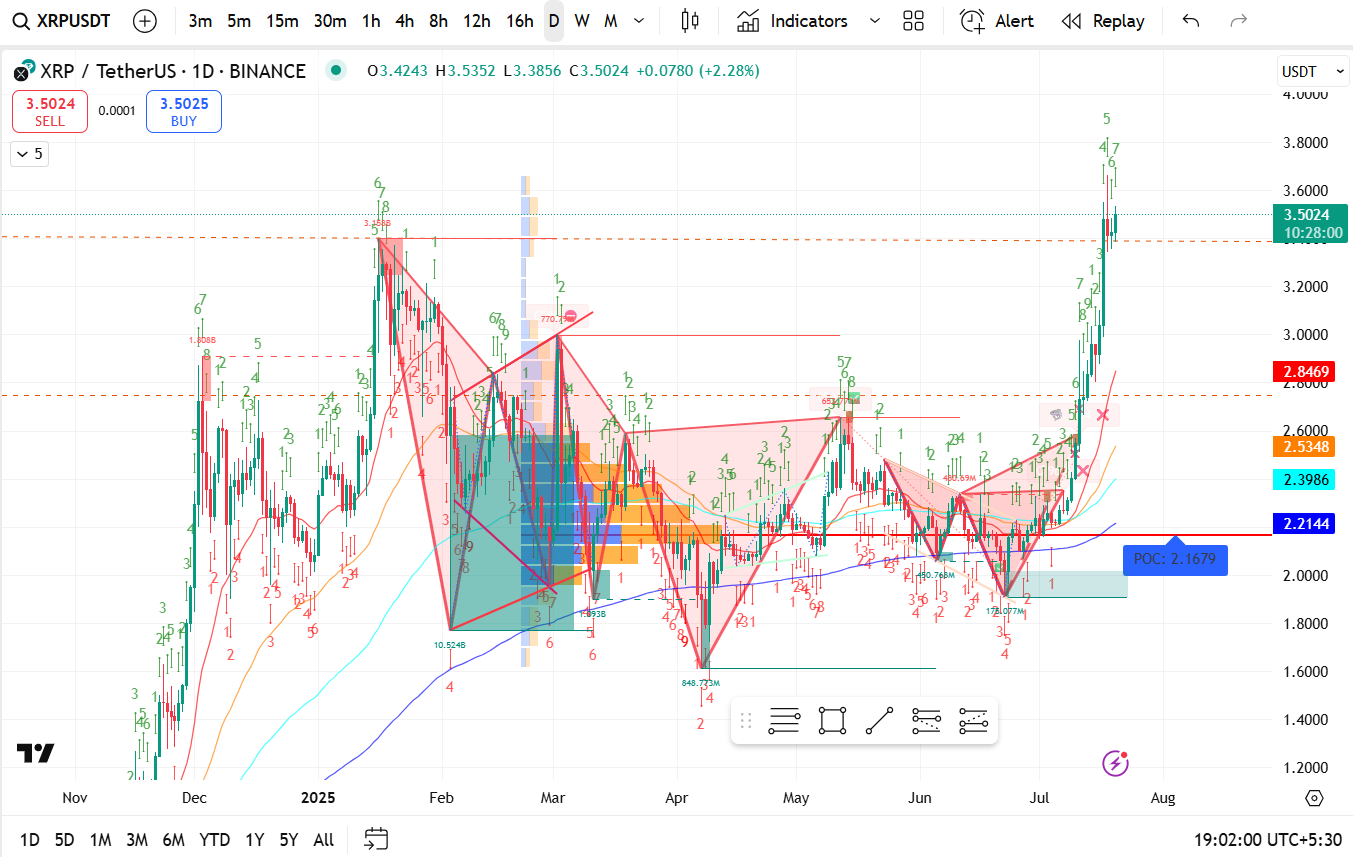Screen dimensions: 1353x857
Task: Choose the 1h interval
Action: [371, 21]
